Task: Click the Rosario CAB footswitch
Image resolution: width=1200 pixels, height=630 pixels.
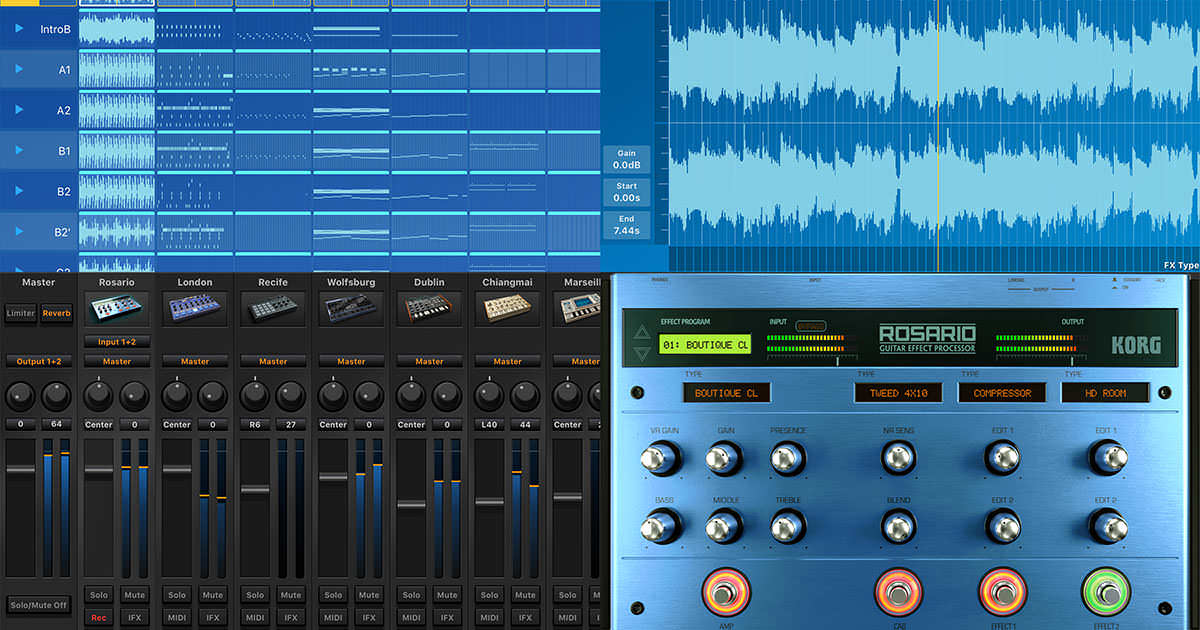Action: pyautogui.click(x=899, y=593)
